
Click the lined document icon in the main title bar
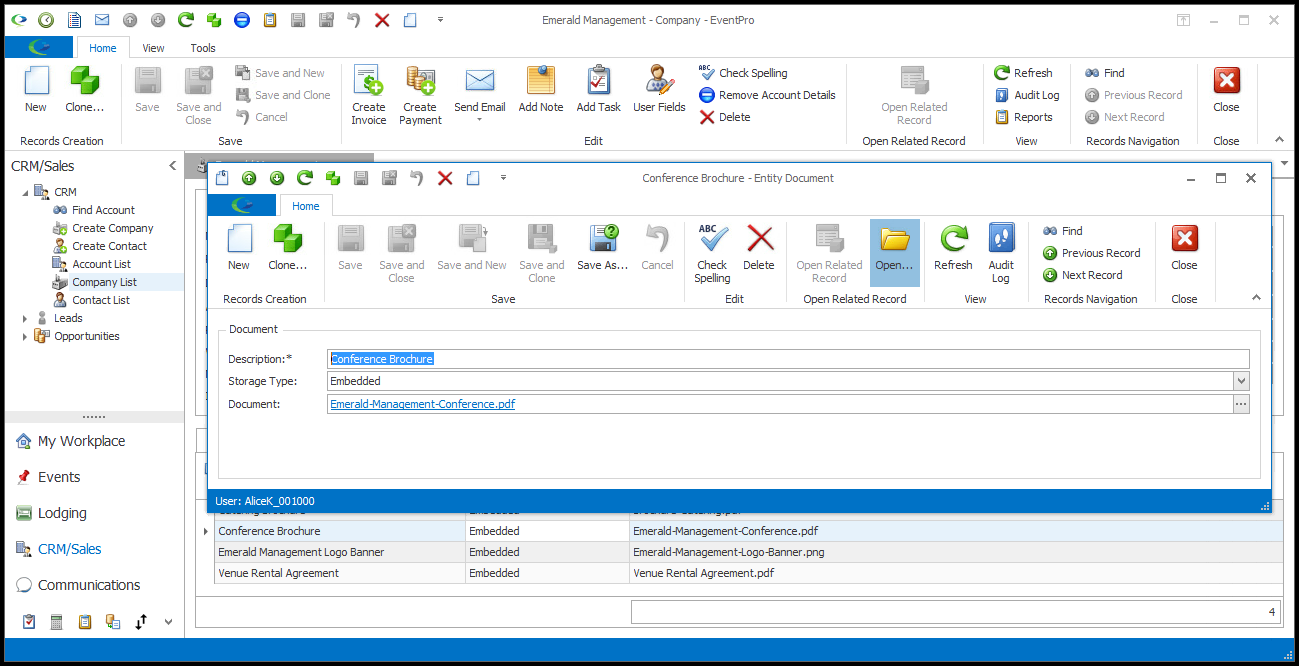74,20
